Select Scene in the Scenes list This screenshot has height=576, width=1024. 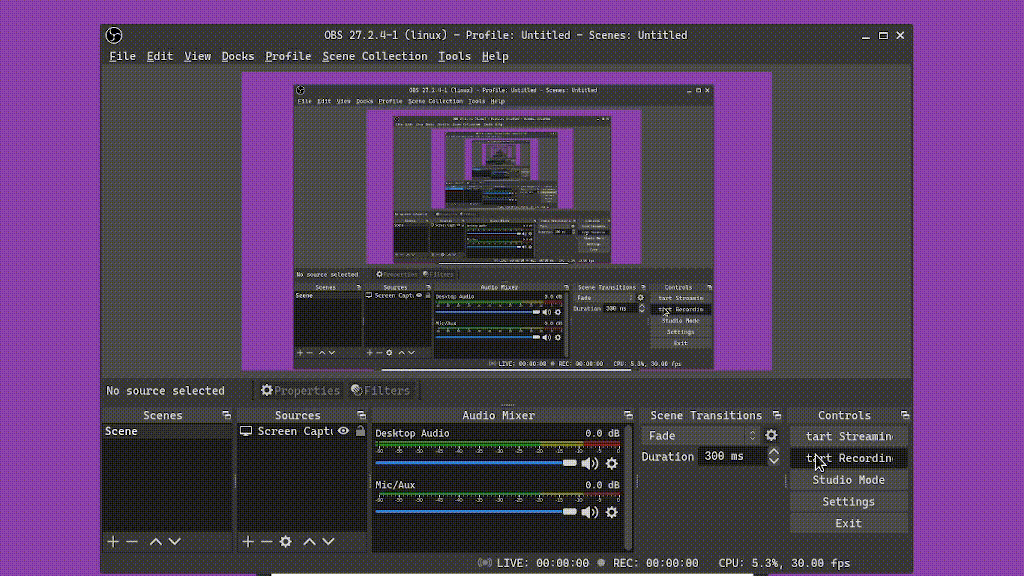click(x=167, y=431)
